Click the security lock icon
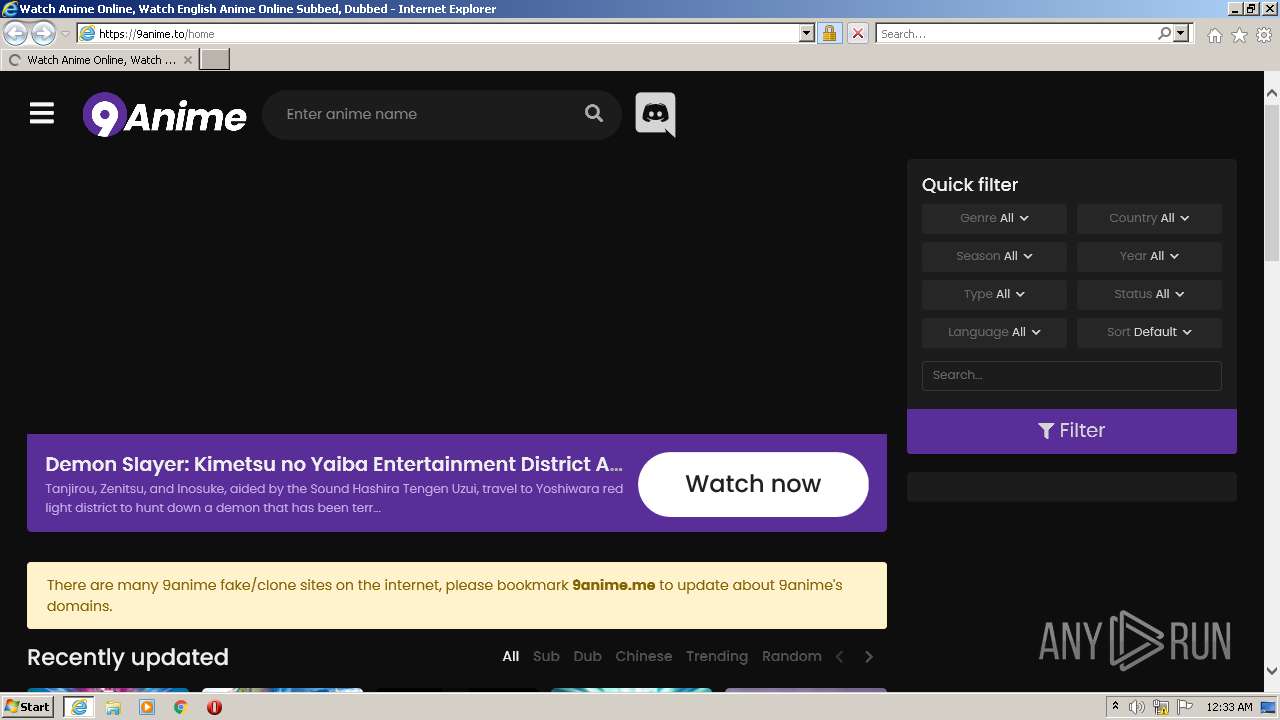The height and width of the screenshot is (720, 1280). (x=829, y=33)
